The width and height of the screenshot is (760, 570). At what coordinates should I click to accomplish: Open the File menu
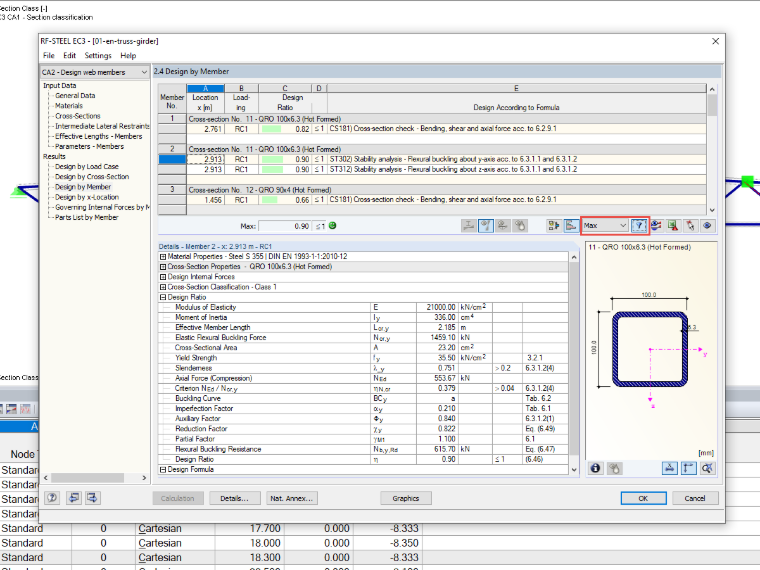(x=49, y=55)
